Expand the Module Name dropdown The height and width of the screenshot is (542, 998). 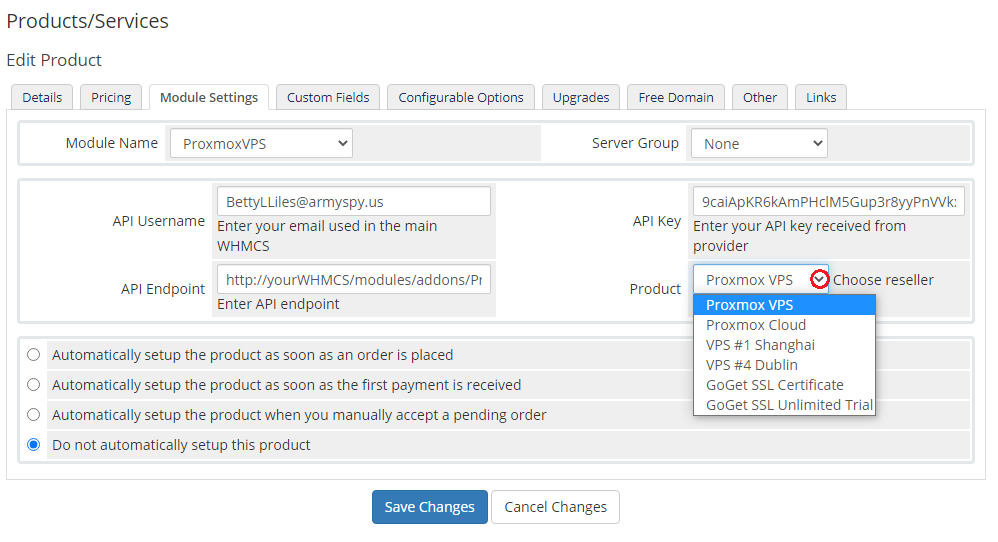[x=262, y=144]
